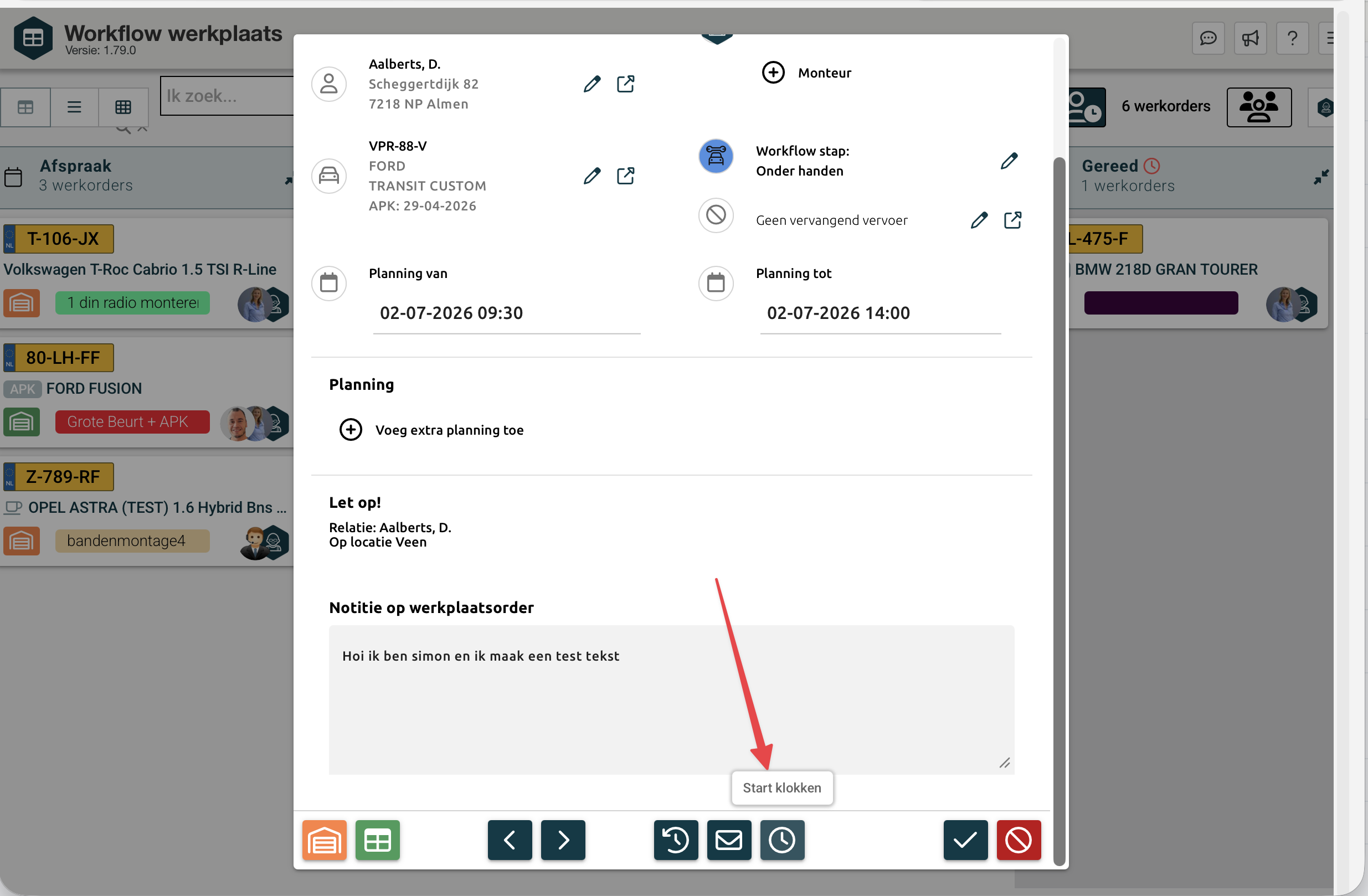Open customer Aalberts, D. in a new window
The image size is (1368, 896).
[x=625, y=84]
